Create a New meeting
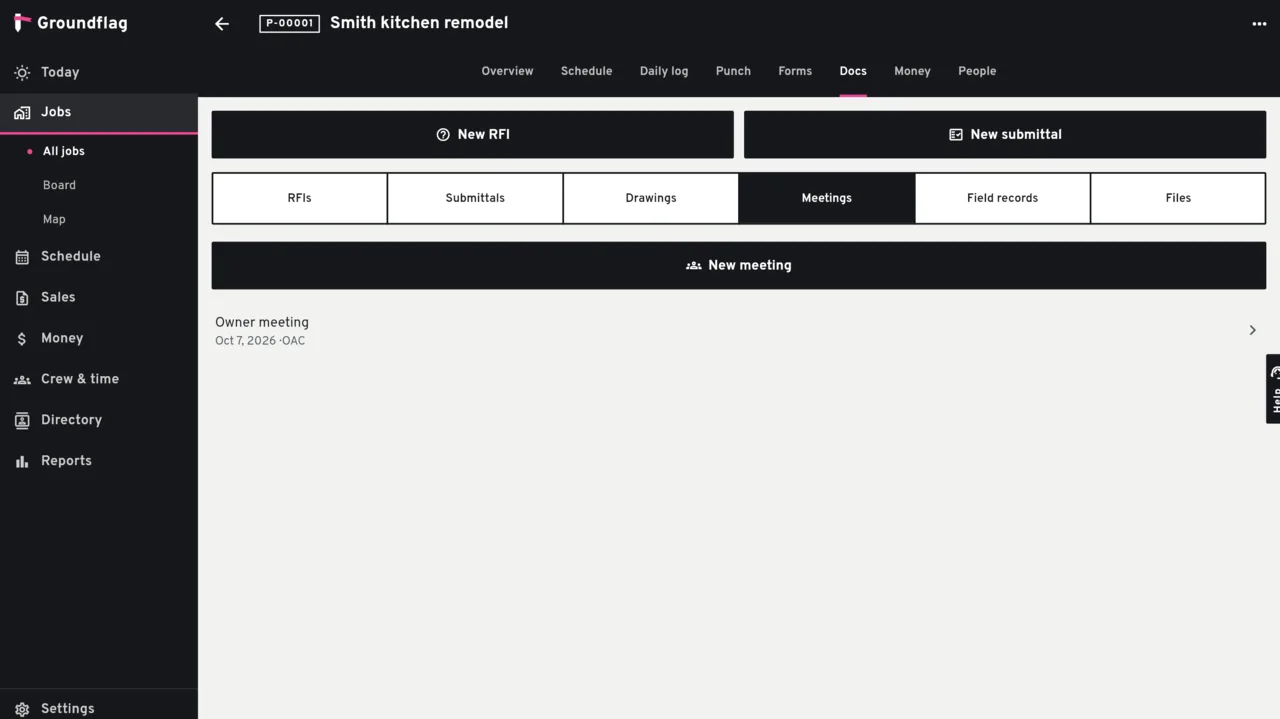 739,265
